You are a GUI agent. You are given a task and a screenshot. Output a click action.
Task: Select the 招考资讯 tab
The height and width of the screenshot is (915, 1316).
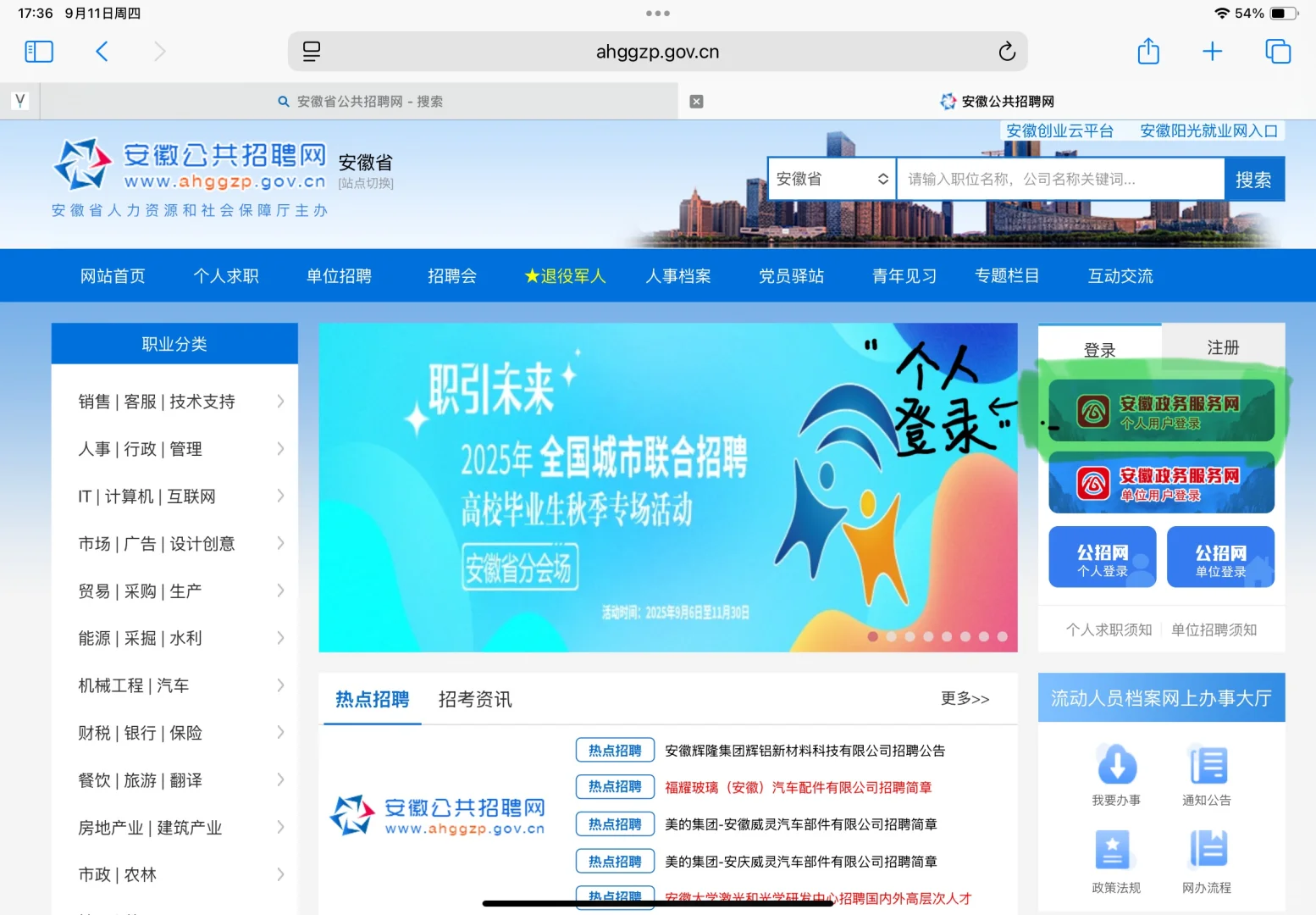[x=475, y=699]
